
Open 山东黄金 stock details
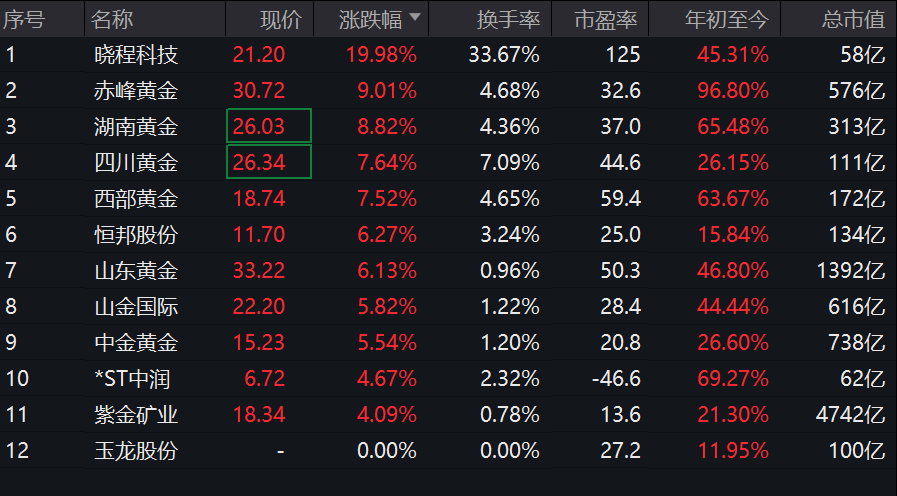click(x=135, y=270)
